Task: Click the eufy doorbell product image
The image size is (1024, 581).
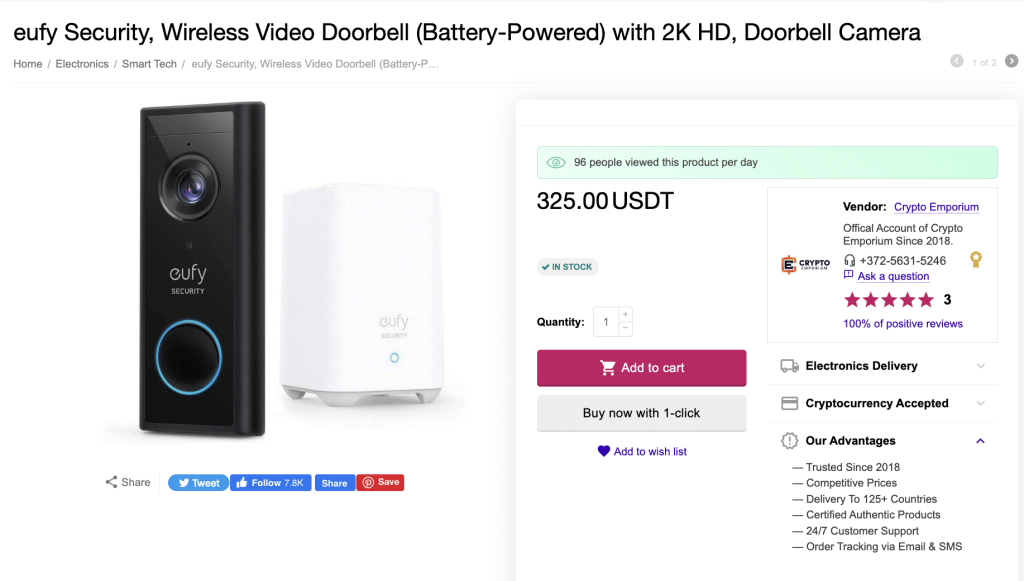Action: pos(284,270)
